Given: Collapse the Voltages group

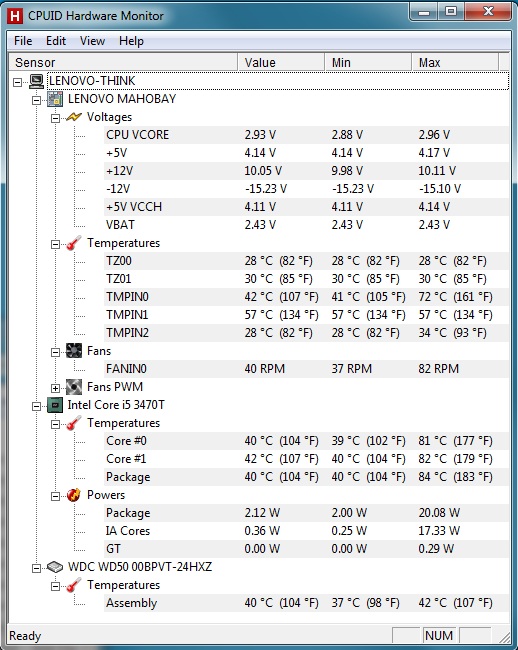Looking at the screenshot, I should point(55,118).
